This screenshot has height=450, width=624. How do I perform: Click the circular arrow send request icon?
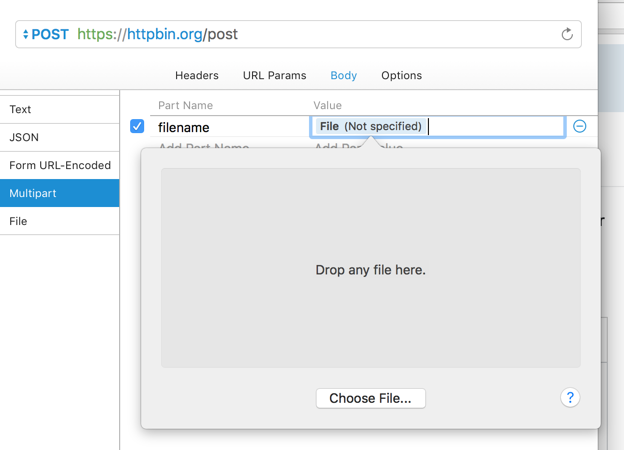[x=567, y=34]
